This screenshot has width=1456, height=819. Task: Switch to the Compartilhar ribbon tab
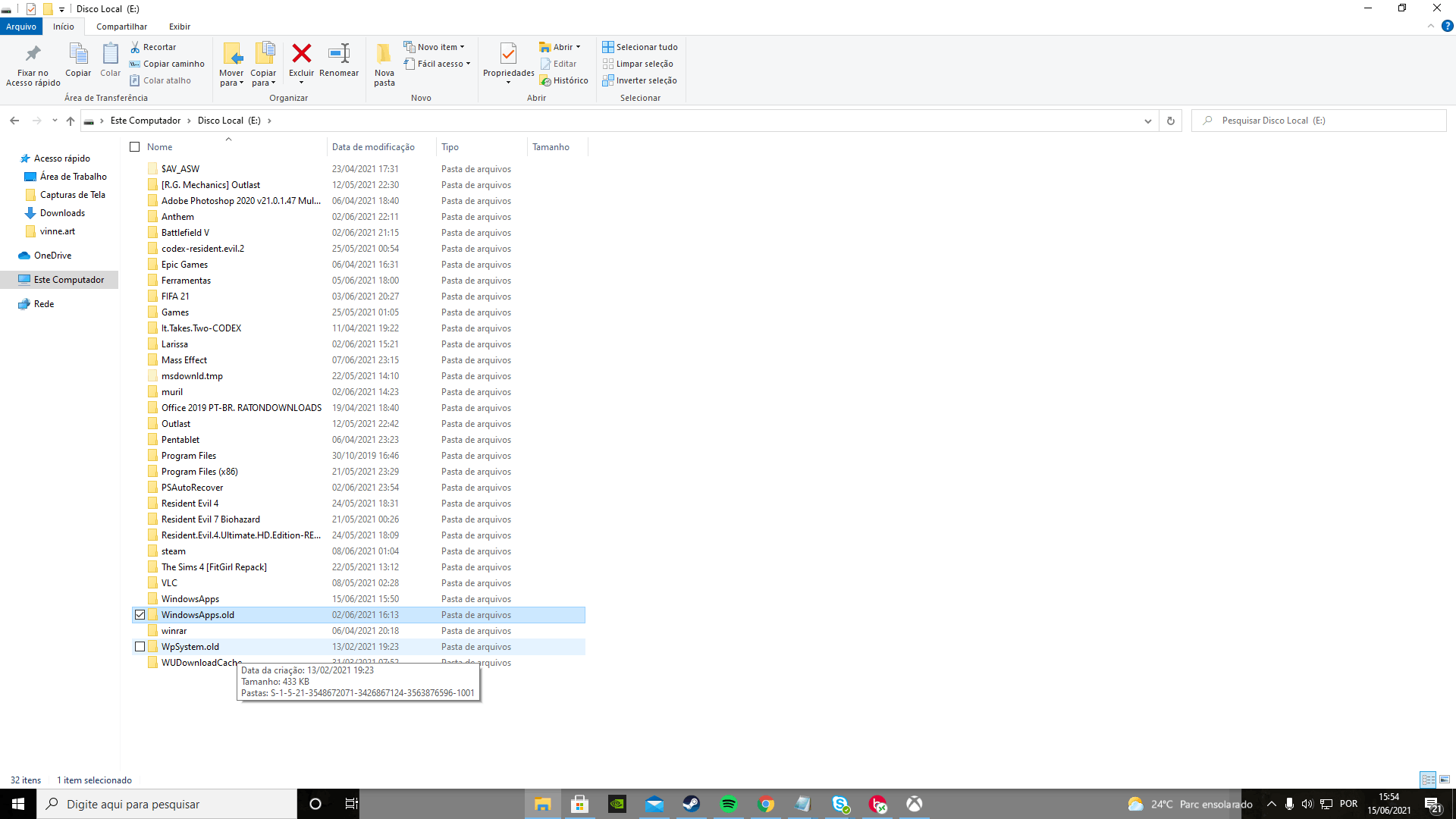pos(121,27)
